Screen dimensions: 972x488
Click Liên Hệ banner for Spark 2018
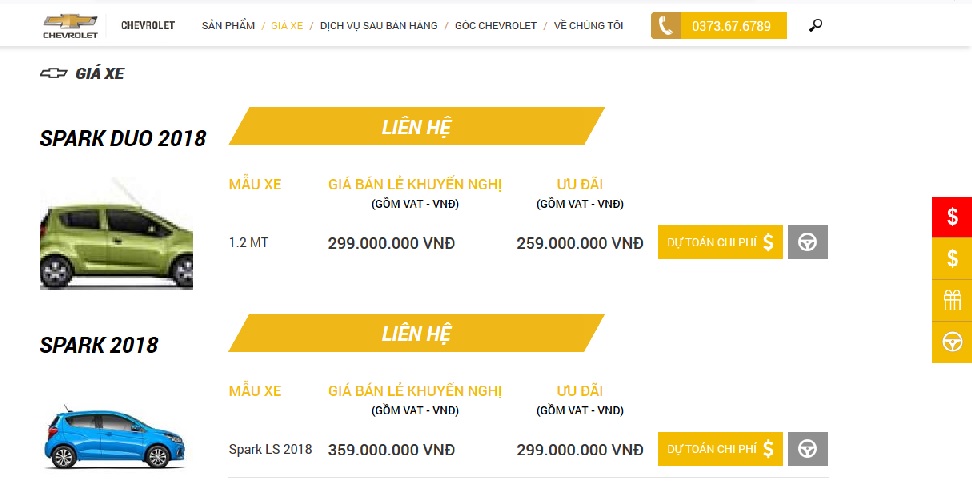pos(417,333)
